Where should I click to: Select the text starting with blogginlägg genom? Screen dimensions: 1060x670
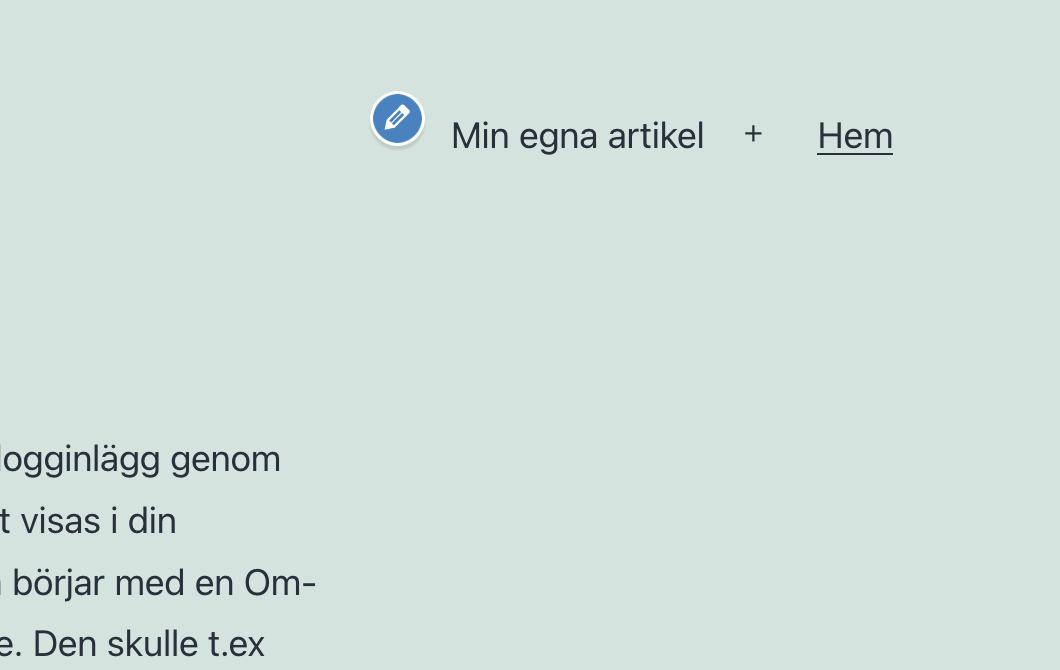pyautogui.click(x=140, y=458)
